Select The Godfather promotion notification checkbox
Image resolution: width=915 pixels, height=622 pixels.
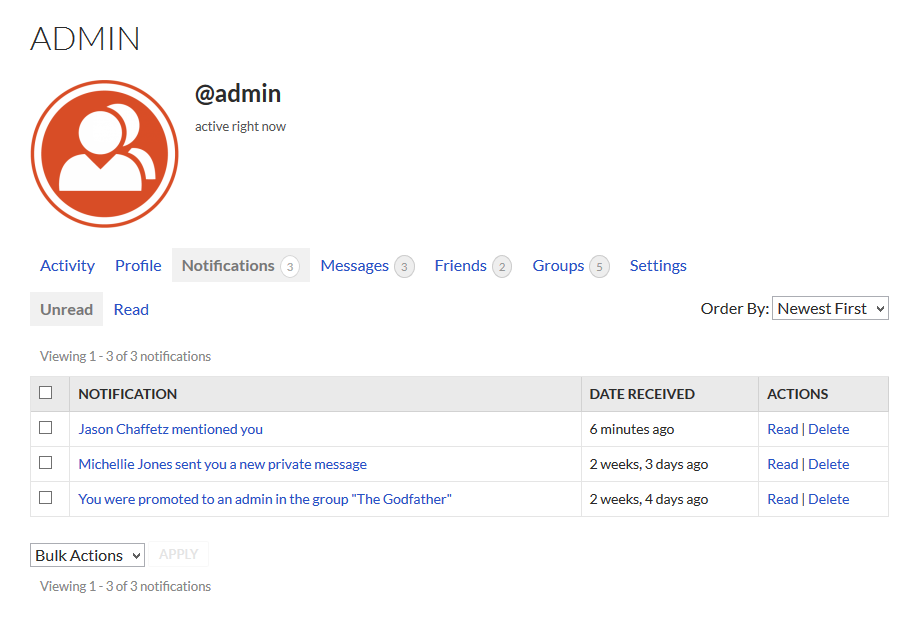[46, 498]
